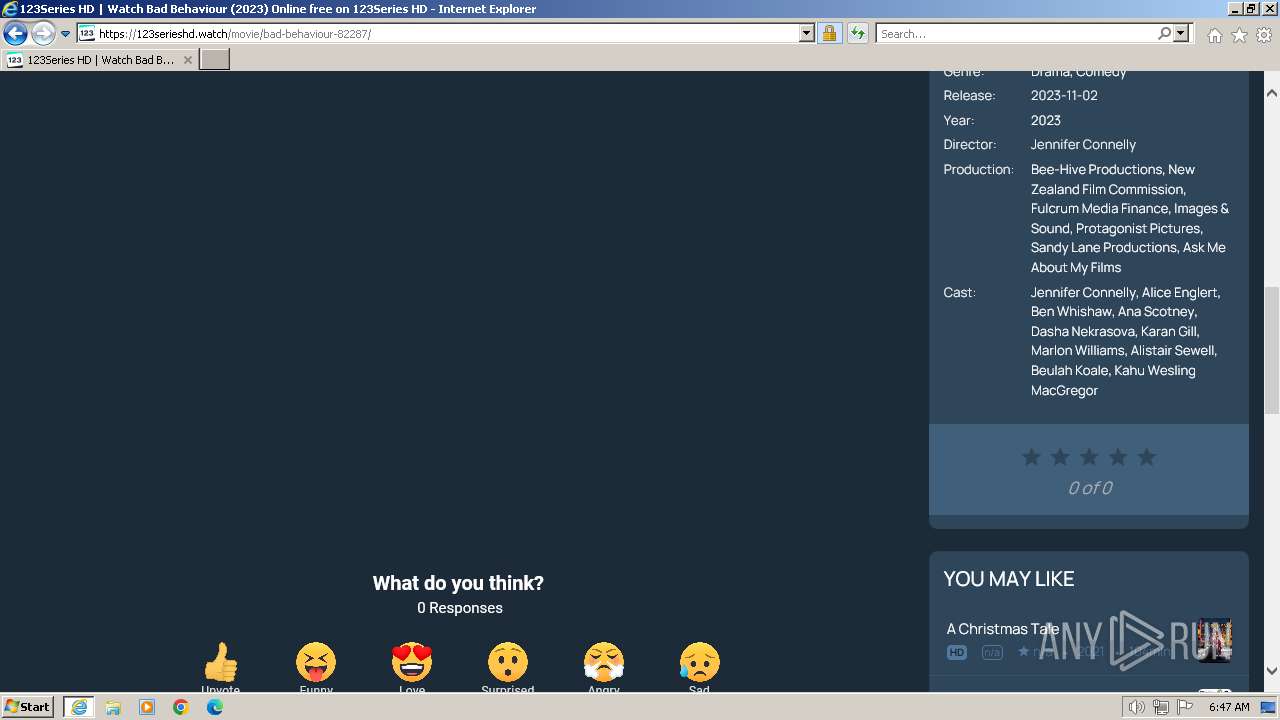
Task: Rate the movie four stars
Action: (1118, 457)
